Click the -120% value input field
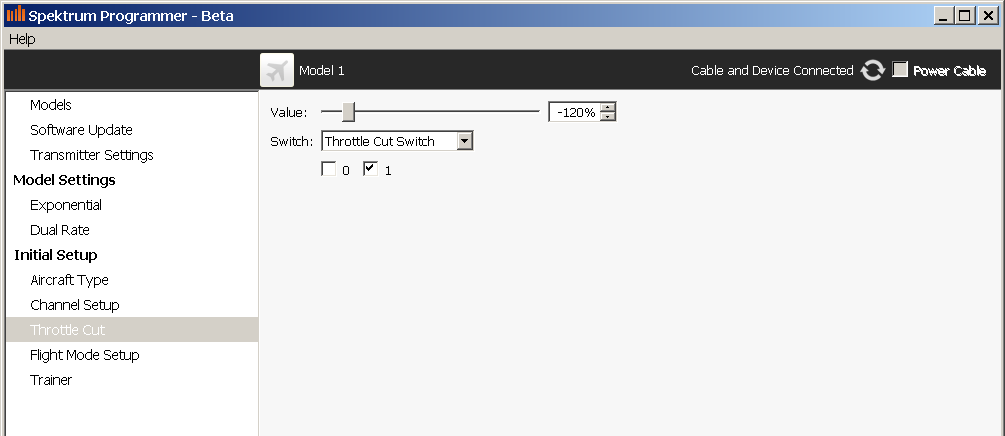This screenshot has height=436, width=1005. coord(574,112)
